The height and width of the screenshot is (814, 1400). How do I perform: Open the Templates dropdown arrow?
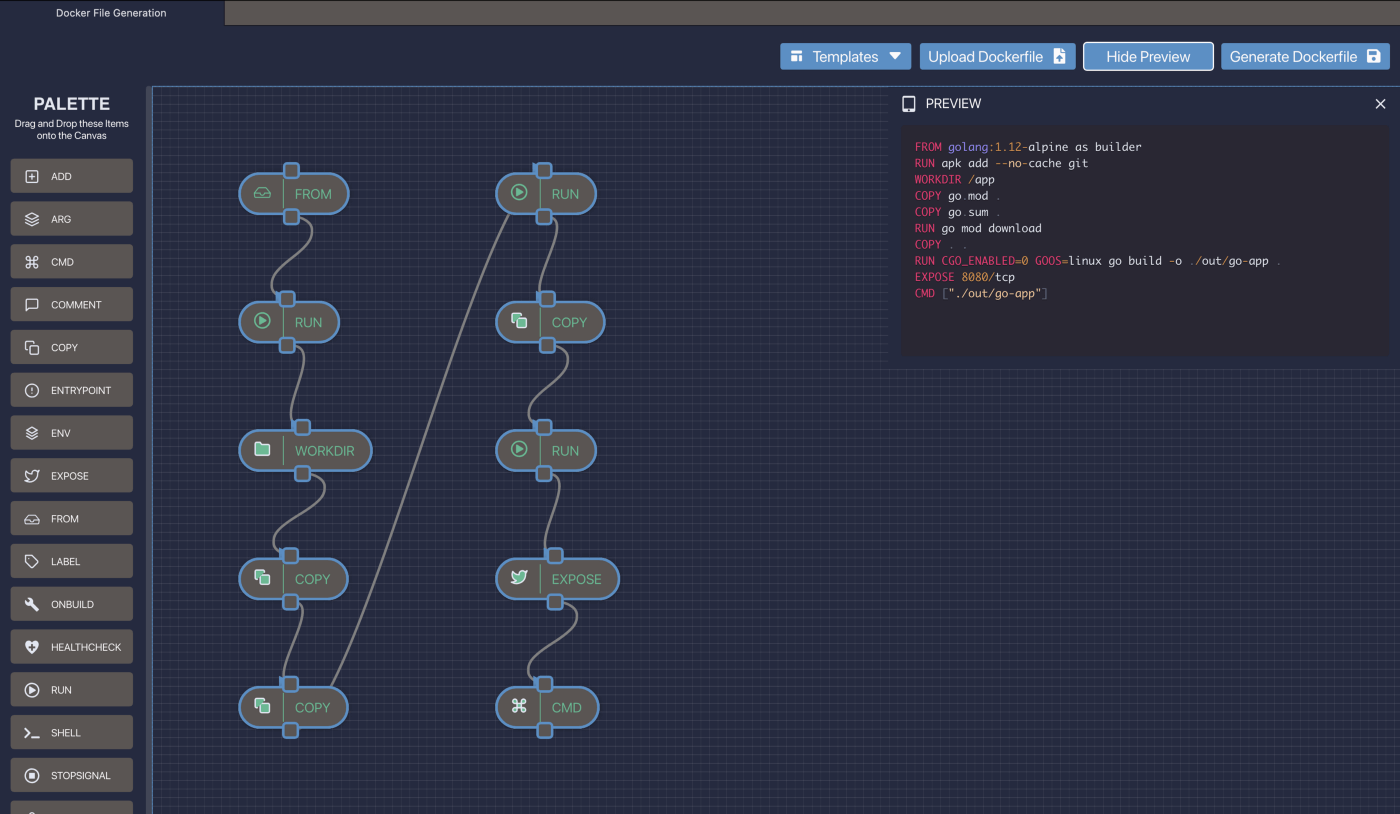[895, 57]
